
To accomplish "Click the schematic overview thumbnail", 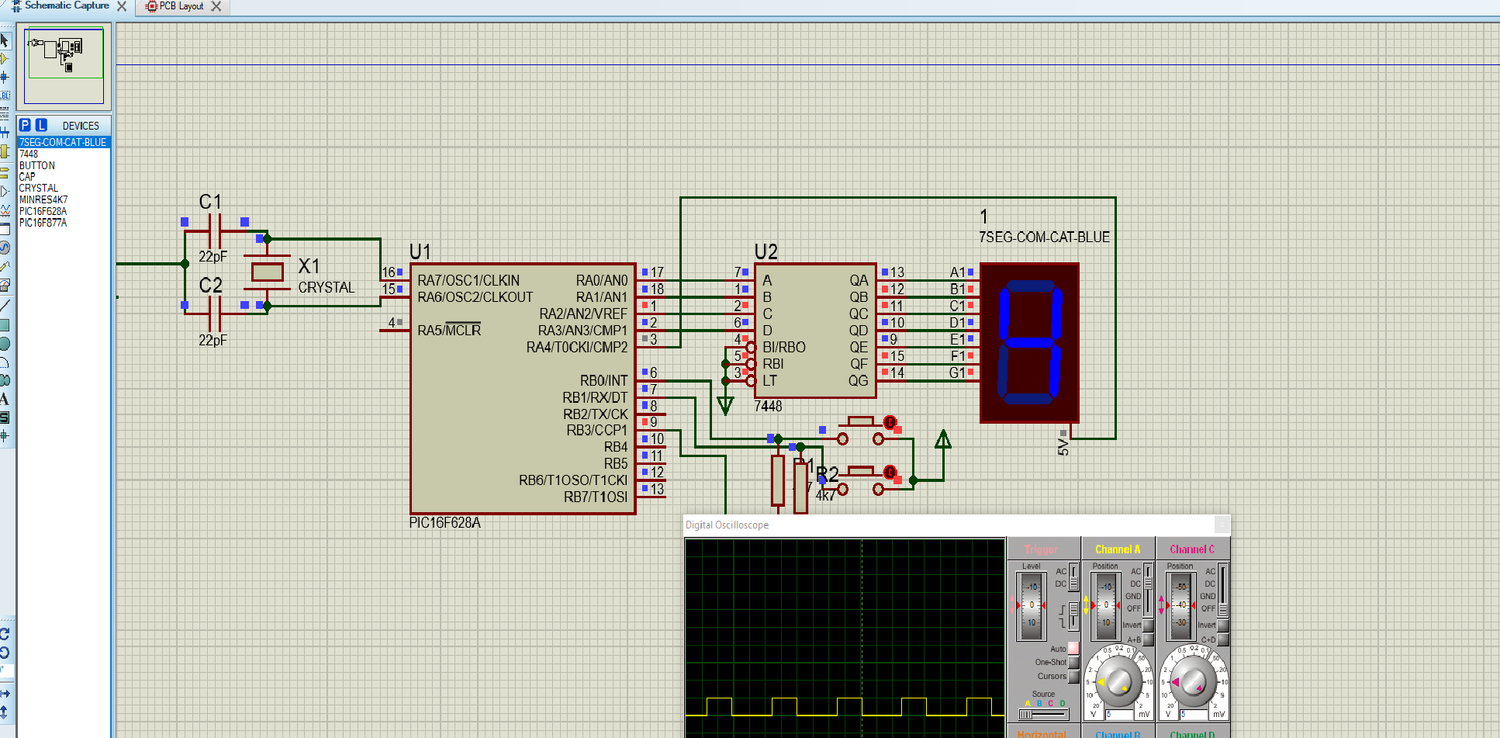I will click(64, 66).
